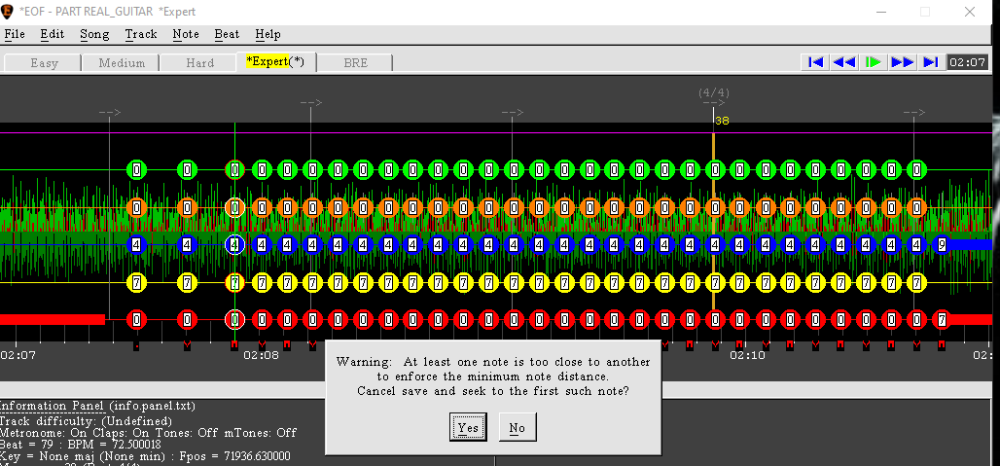The height and width of the screenshot is (466, 1000).
Task: Open the Song menu
Action: point(94,34)
